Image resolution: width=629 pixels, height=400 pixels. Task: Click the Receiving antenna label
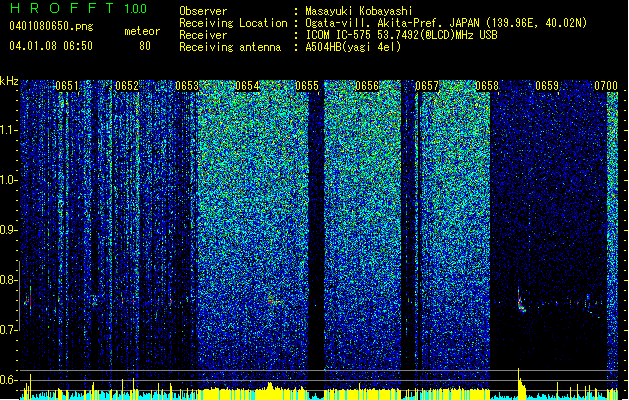[x=230, y=47]
